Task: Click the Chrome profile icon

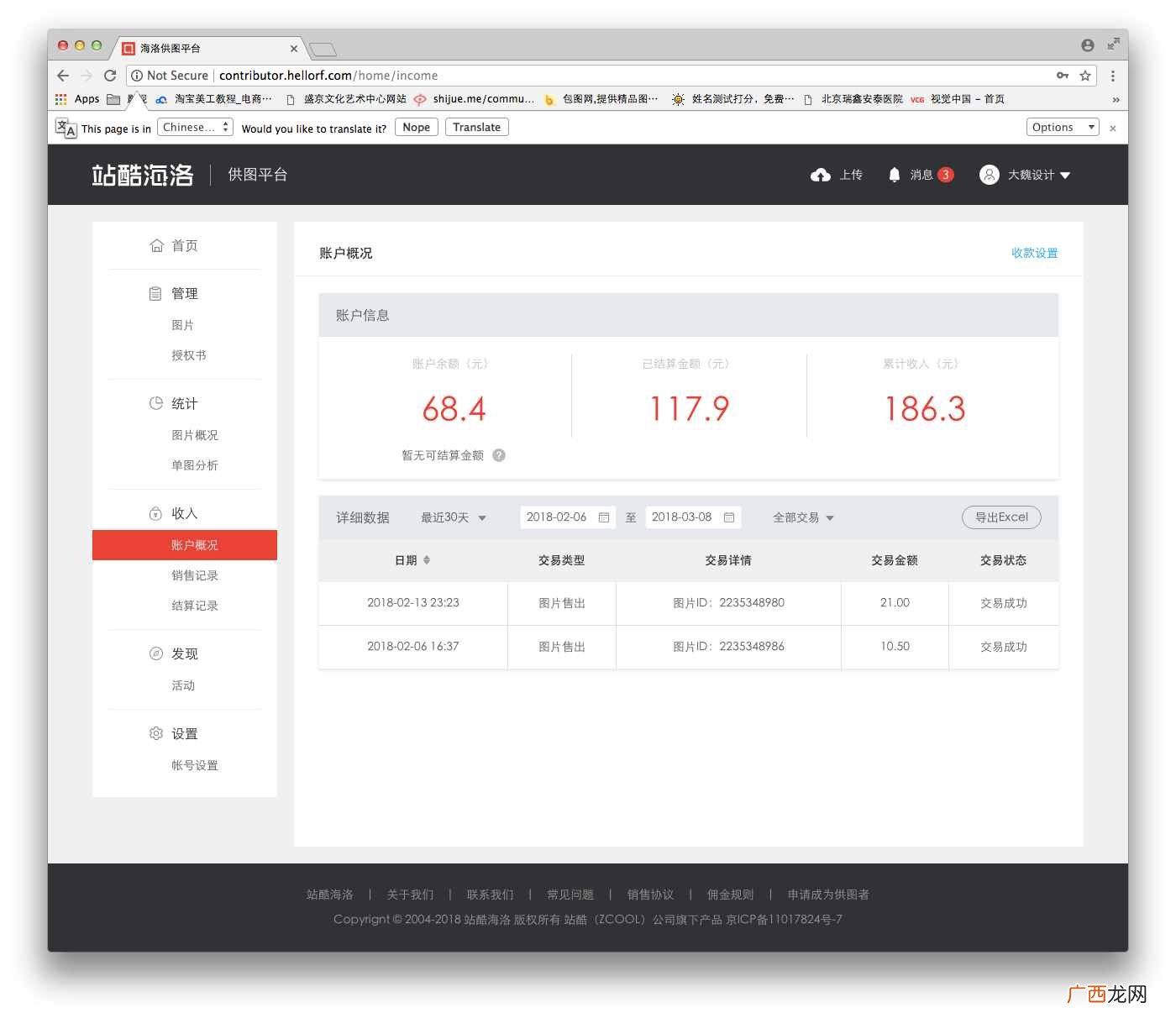Action: tap(1088, 45)
